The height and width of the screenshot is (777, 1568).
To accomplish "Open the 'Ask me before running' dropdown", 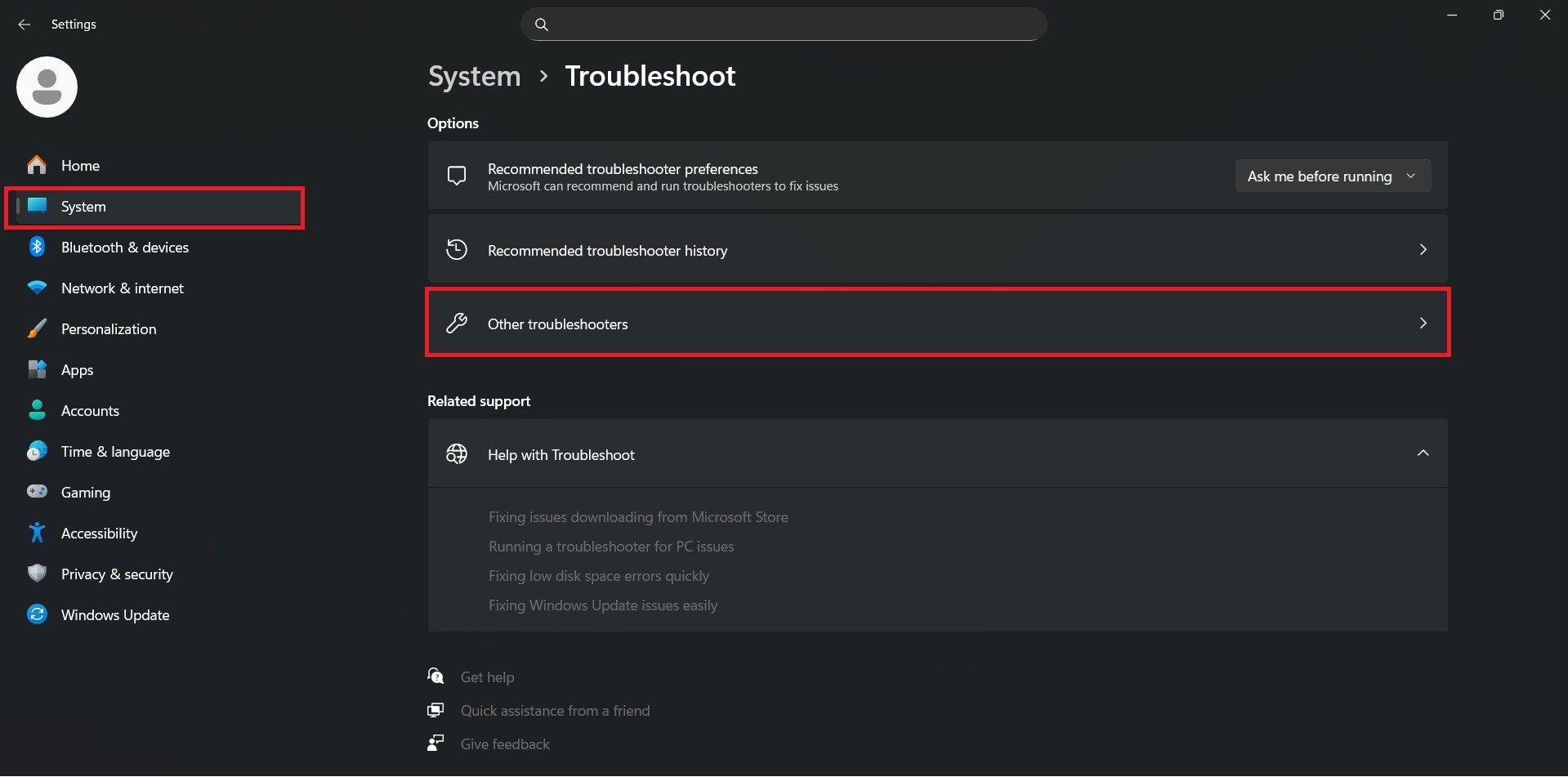I will coord(1332,176).
